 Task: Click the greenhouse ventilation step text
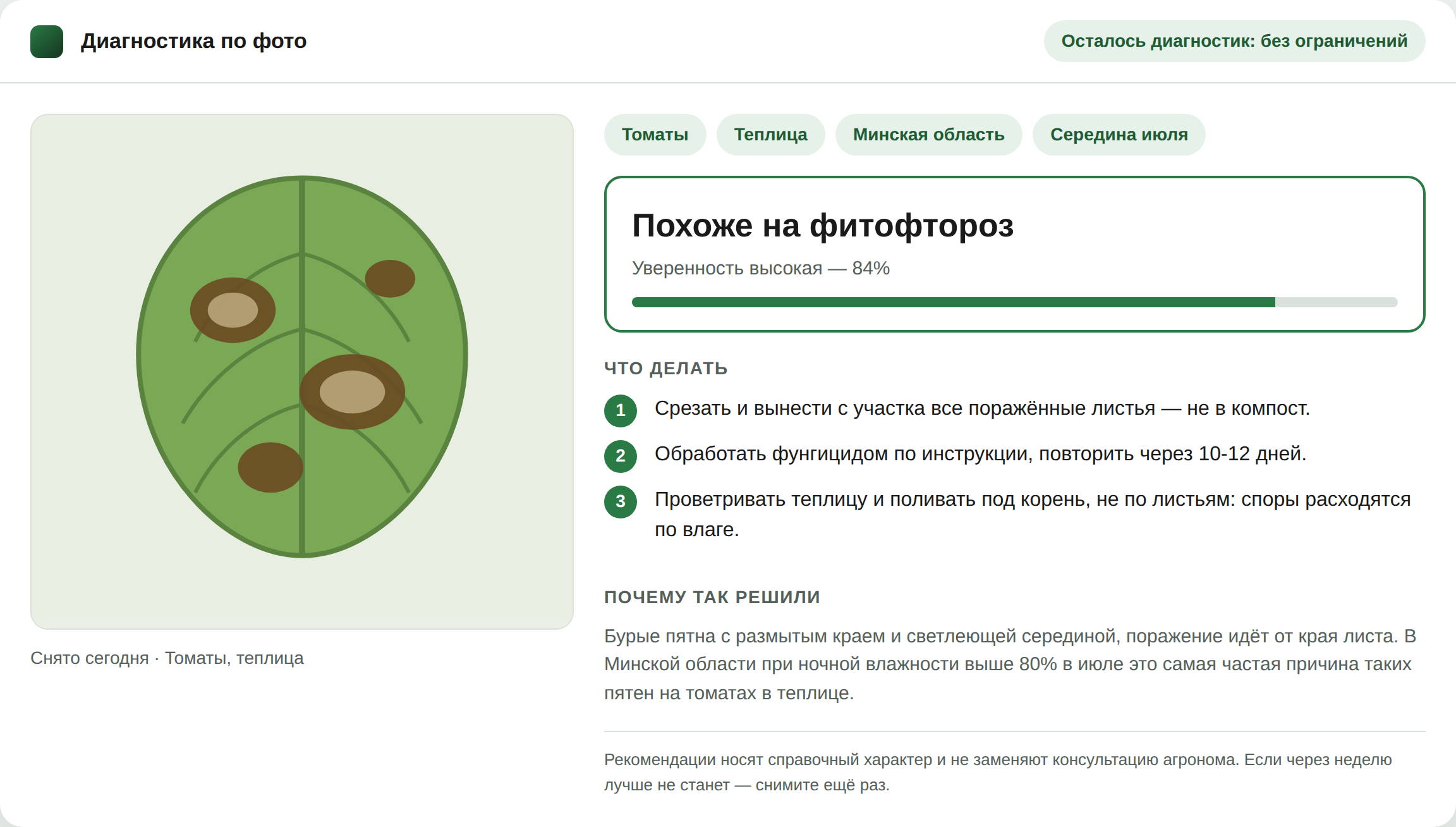click(x=1033, y=514)
